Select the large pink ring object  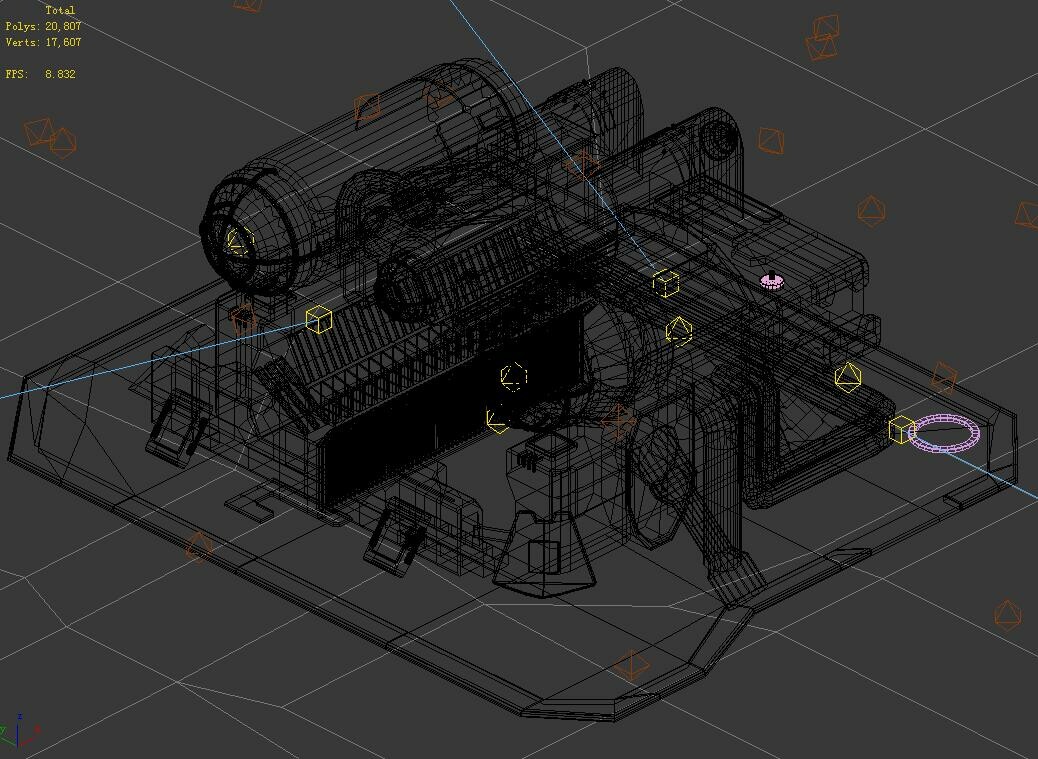[x=945, y=433]
